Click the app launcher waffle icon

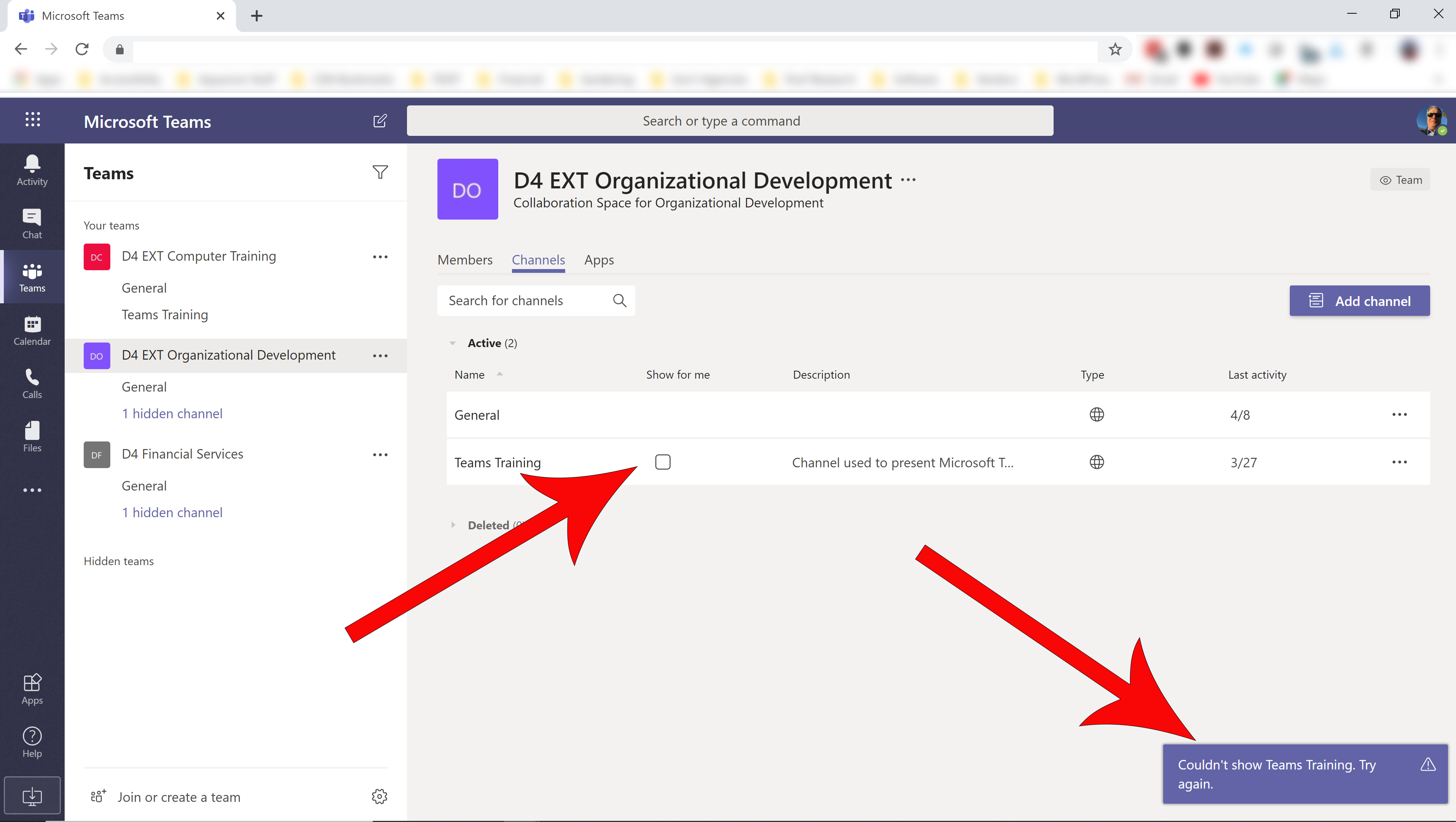pos(32,119)
